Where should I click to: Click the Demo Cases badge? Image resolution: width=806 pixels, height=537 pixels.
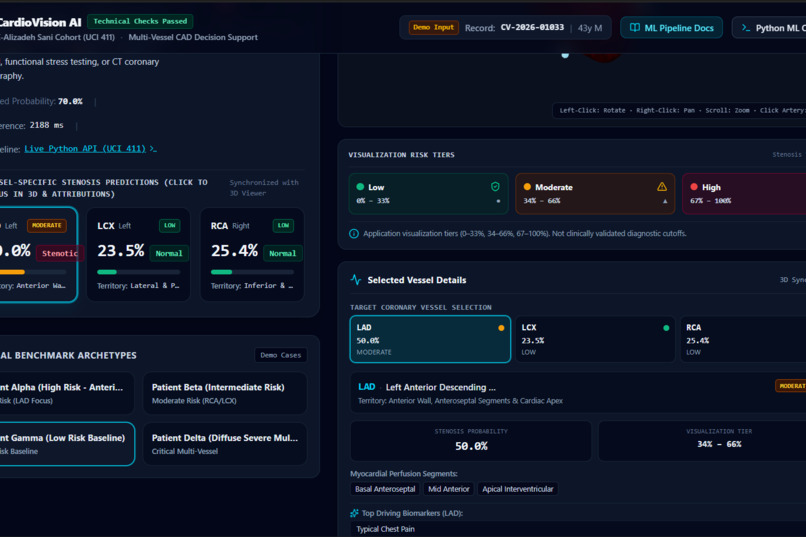click(x=281, y=355)
